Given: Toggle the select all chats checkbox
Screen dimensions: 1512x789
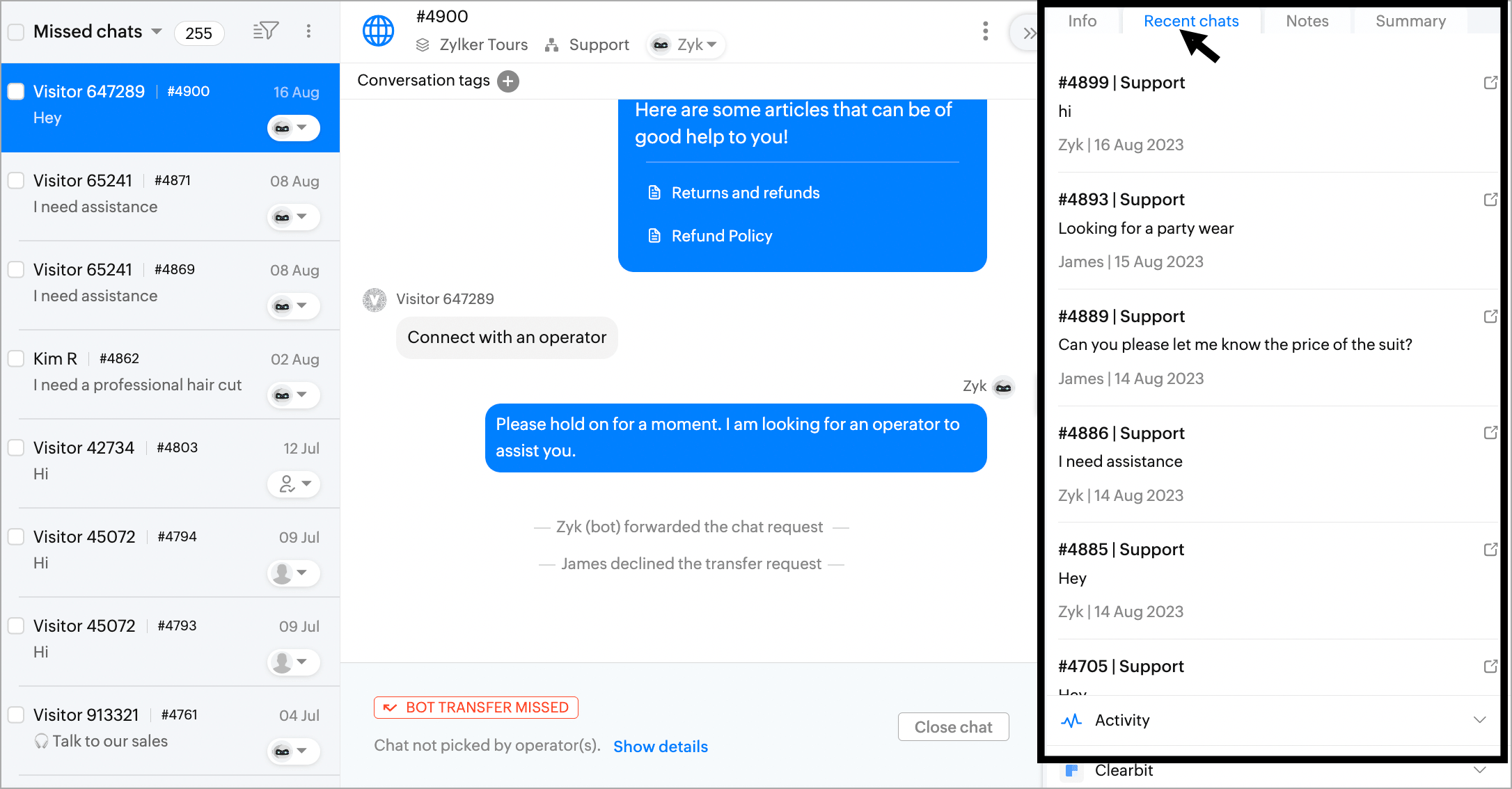Looking at the screenshot, I should 16,32.
